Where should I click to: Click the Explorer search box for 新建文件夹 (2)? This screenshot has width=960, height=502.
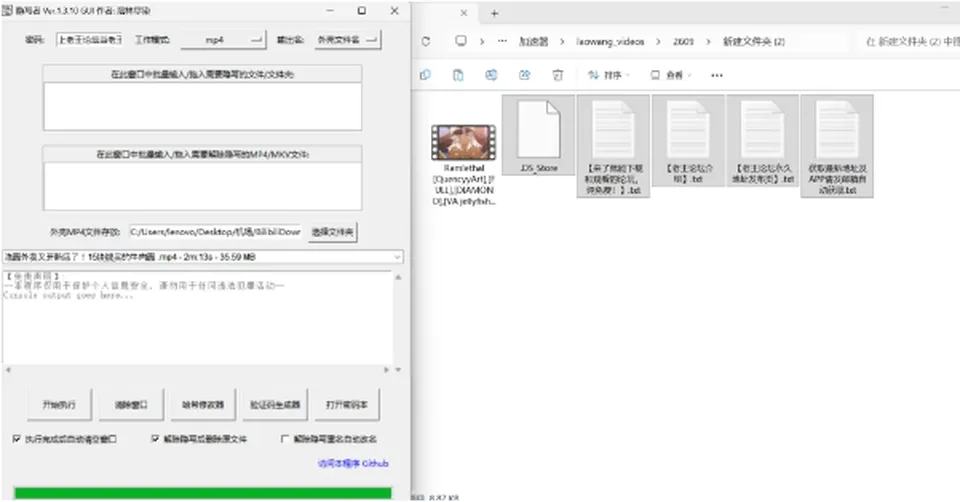click(909, 42)
